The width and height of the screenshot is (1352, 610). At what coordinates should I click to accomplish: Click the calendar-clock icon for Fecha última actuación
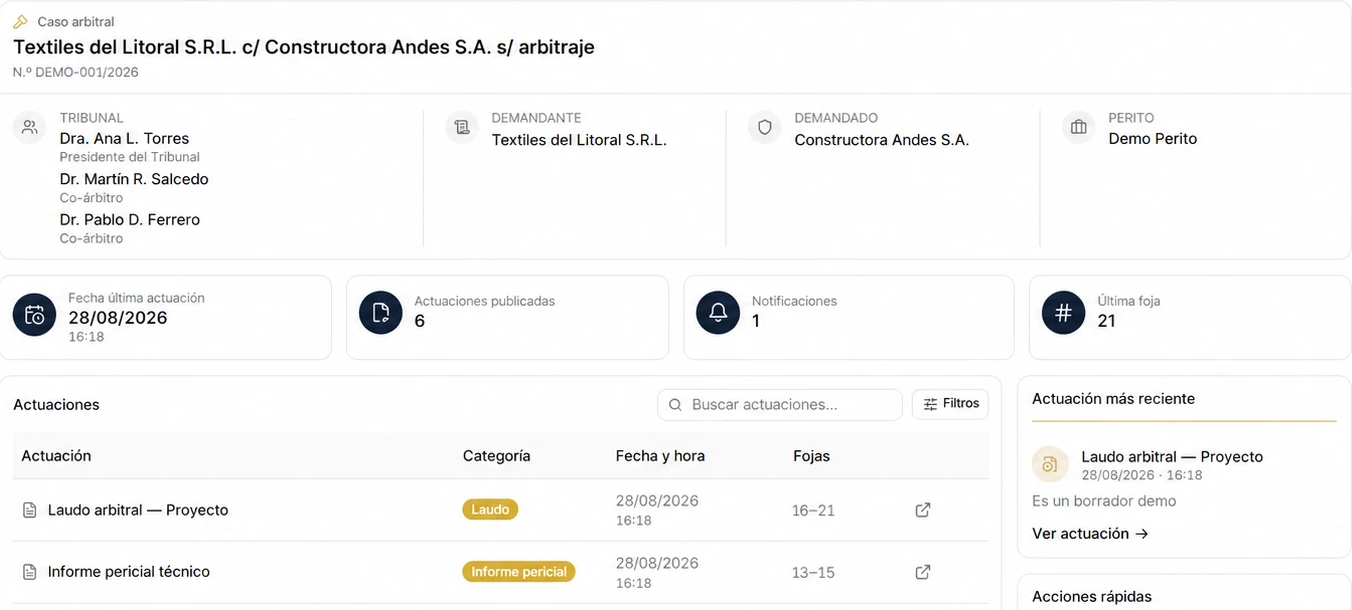(35, 314)
